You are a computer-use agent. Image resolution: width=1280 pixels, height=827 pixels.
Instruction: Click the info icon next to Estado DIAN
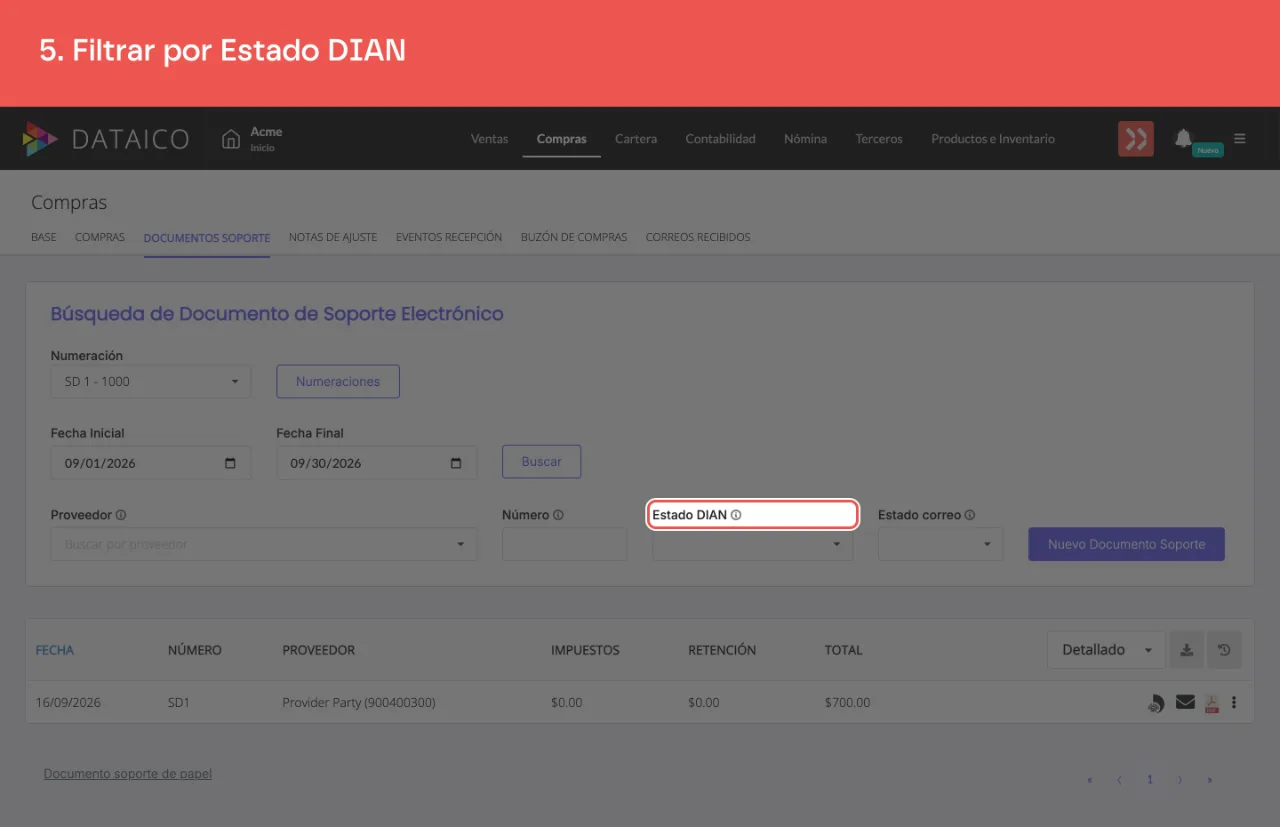(x=736, y=515)
